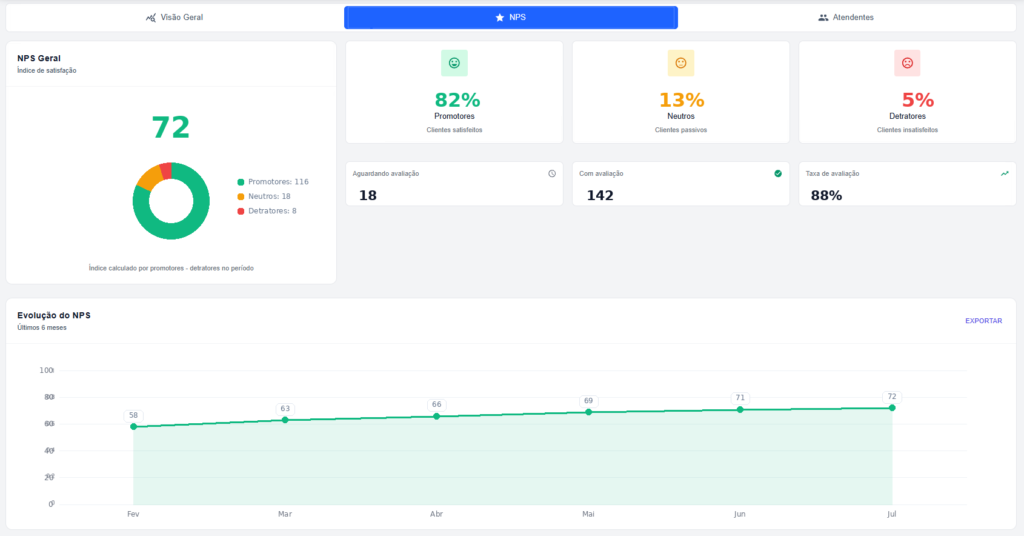Open the Atendentes tab
Screen dimensions: 1024x536
coord(846,18)
